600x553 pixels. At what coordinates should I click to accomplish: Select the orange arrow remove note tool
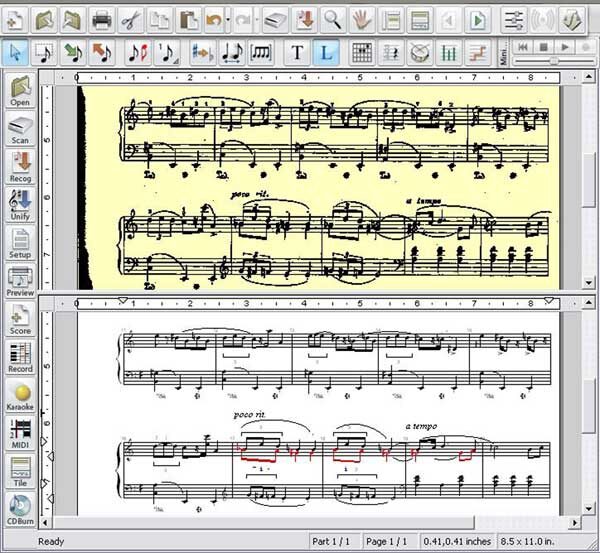[102, 52]
